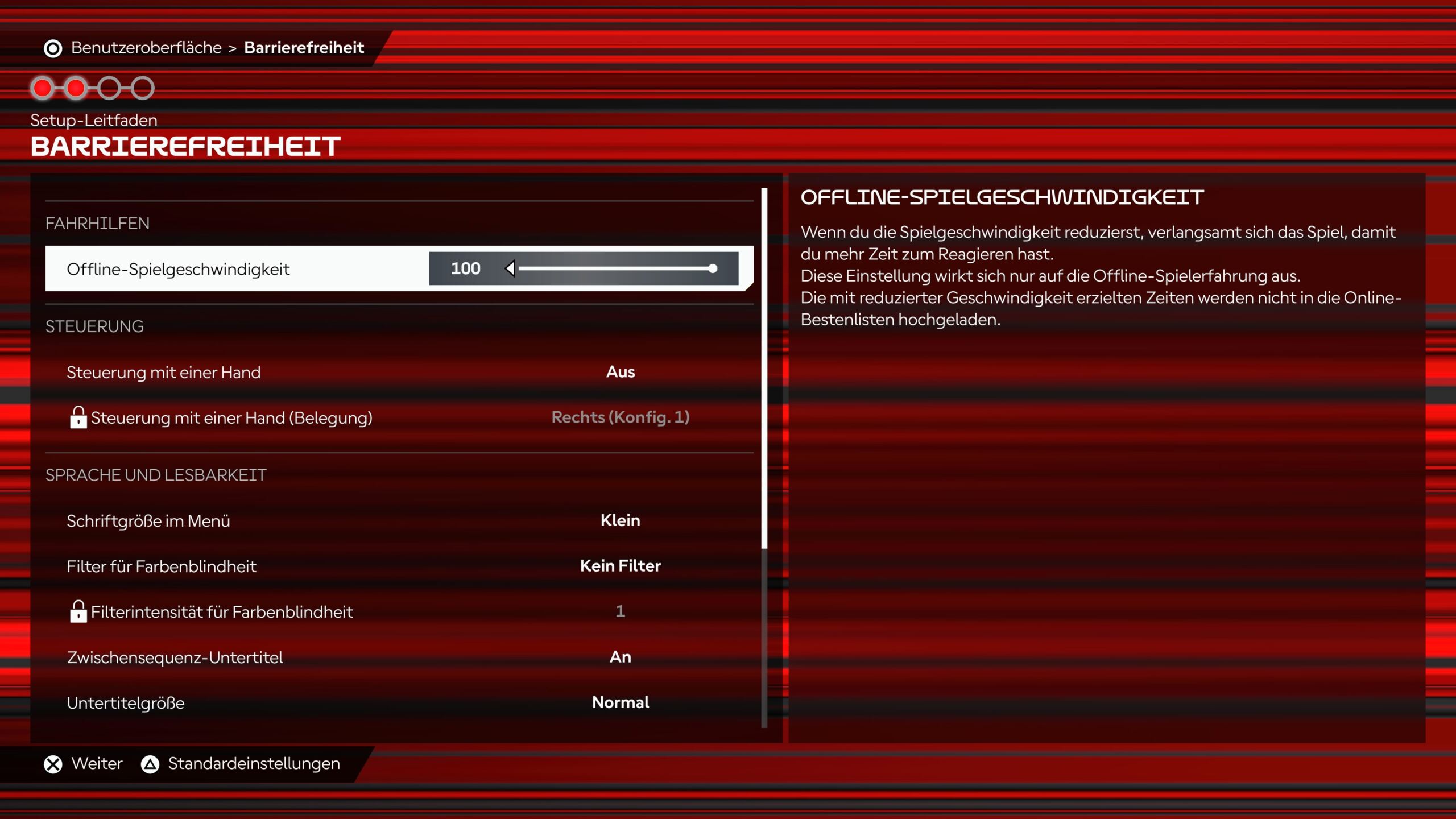
Task: Click the left arrow on the game speed slider
Action: (x=510, y=268)
